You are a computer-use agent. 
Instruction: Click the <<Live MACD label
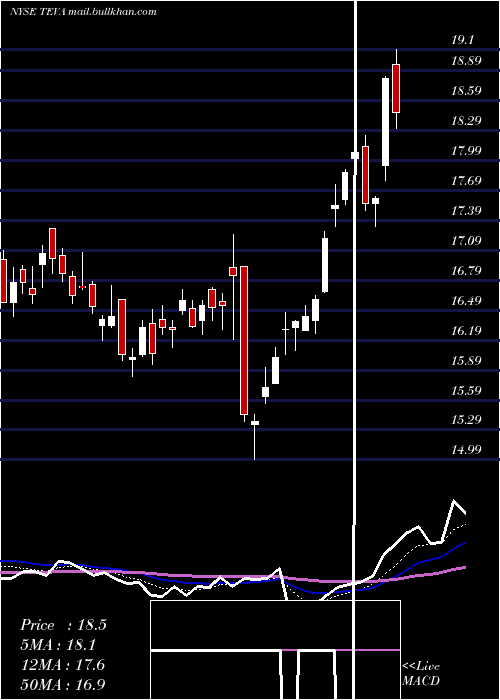coord(421,673)
